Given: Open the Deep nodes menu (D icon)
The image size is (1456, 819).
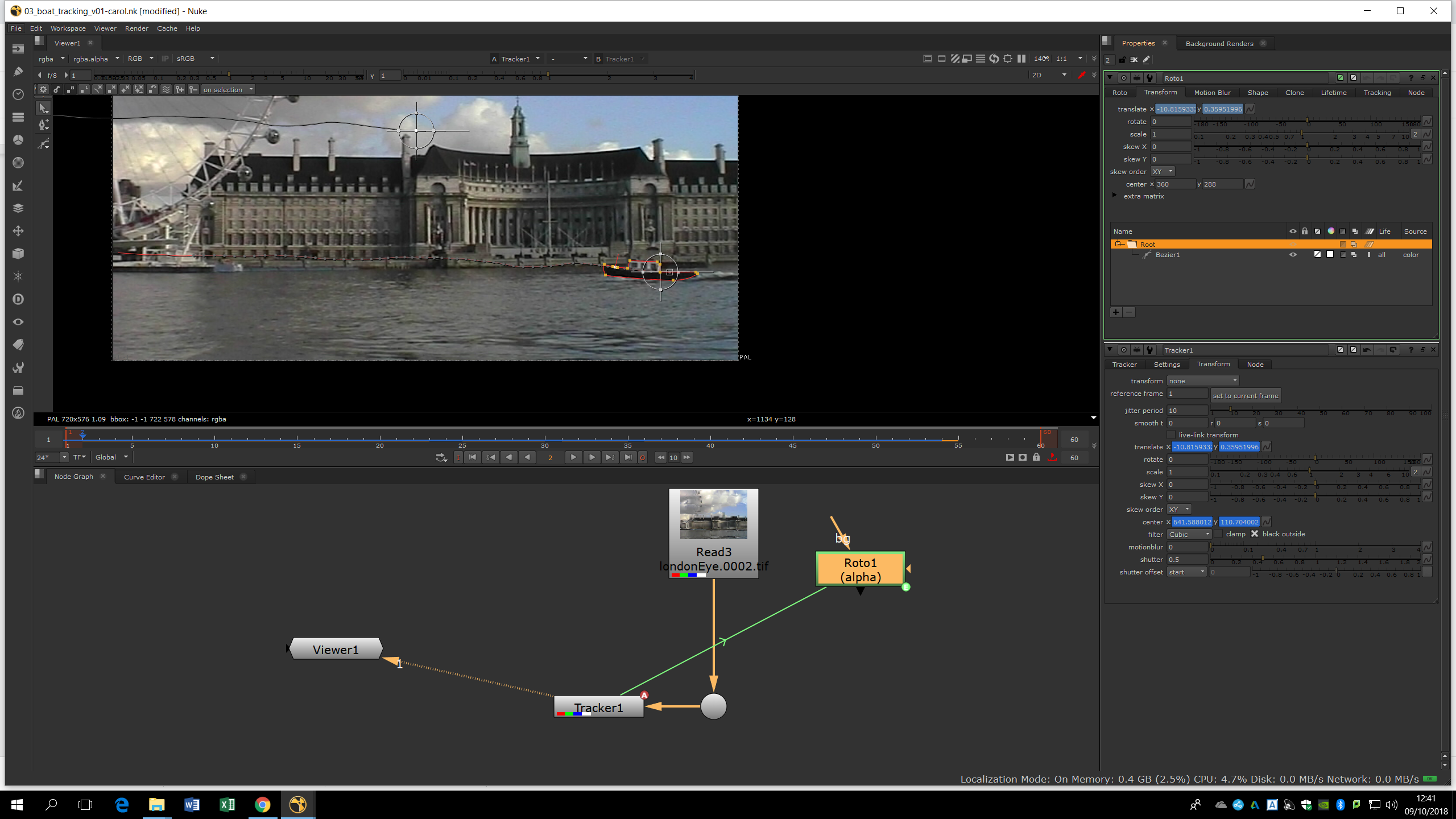Looking at the screenshot, I should 18,299.
